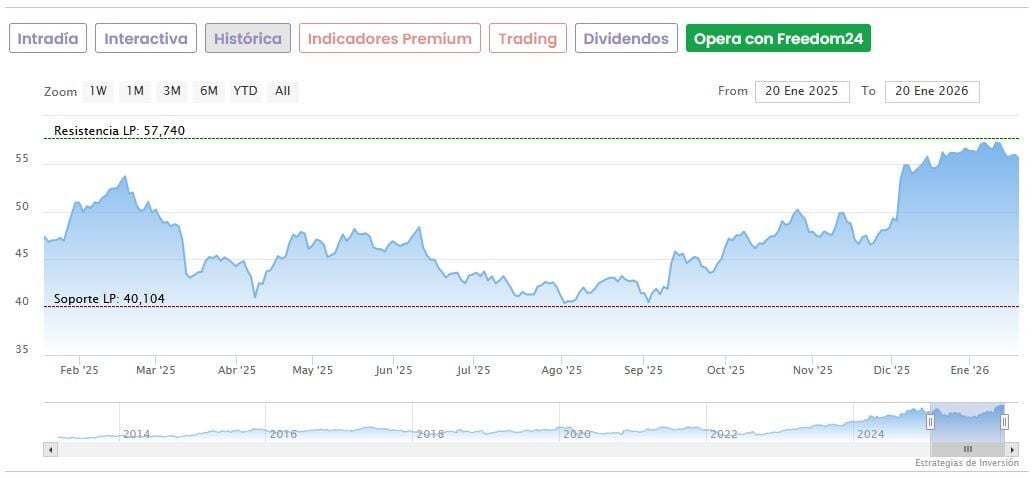The width and height of the screenshot is (1035, 478).
Task: Click the navigator scrollbar left arrow
Action: 49,450
